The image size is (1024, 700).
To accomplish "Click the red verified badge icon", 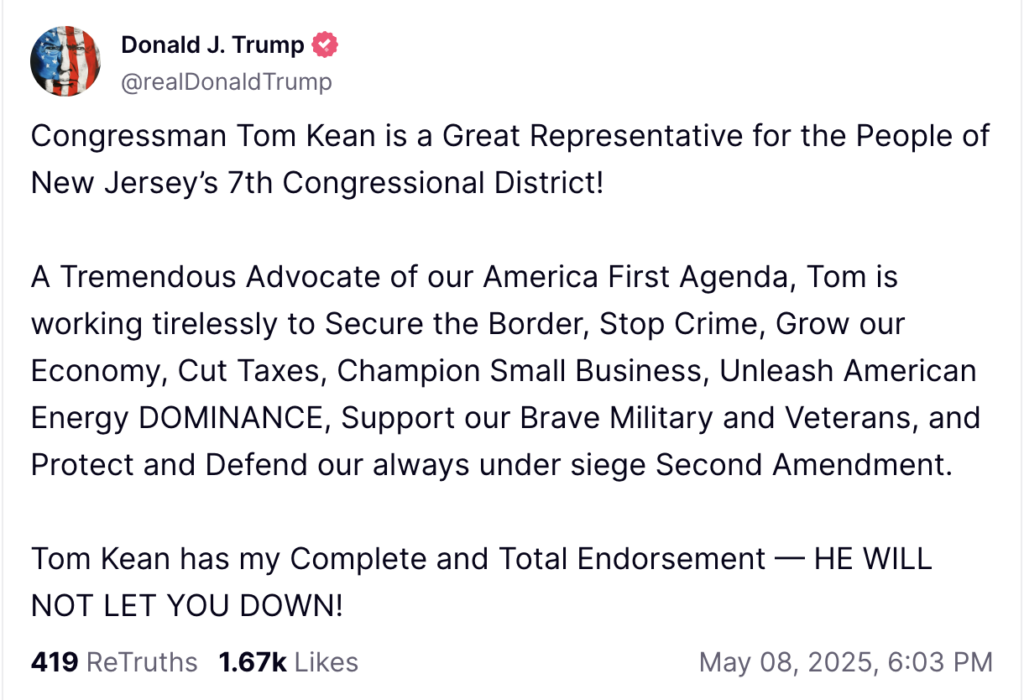I will pyautogui.click(x=325, y=45).
